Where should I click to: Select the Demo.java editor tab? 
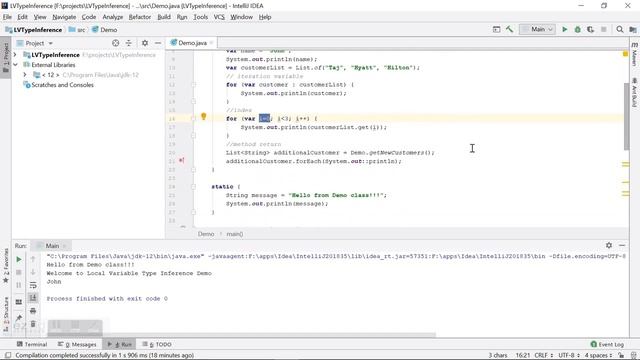(x=191, y=43)
